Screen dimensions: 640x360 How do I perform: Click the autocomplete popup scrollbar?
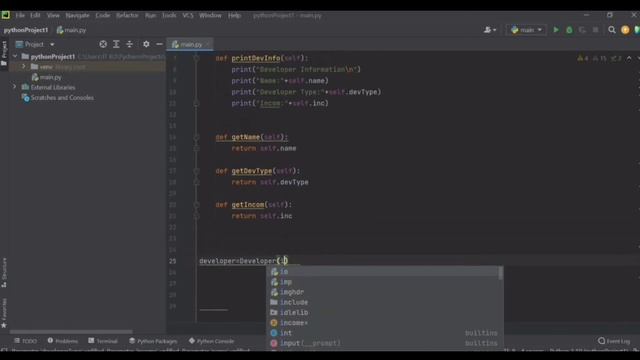pyautogui.click(x=500, y=273)
